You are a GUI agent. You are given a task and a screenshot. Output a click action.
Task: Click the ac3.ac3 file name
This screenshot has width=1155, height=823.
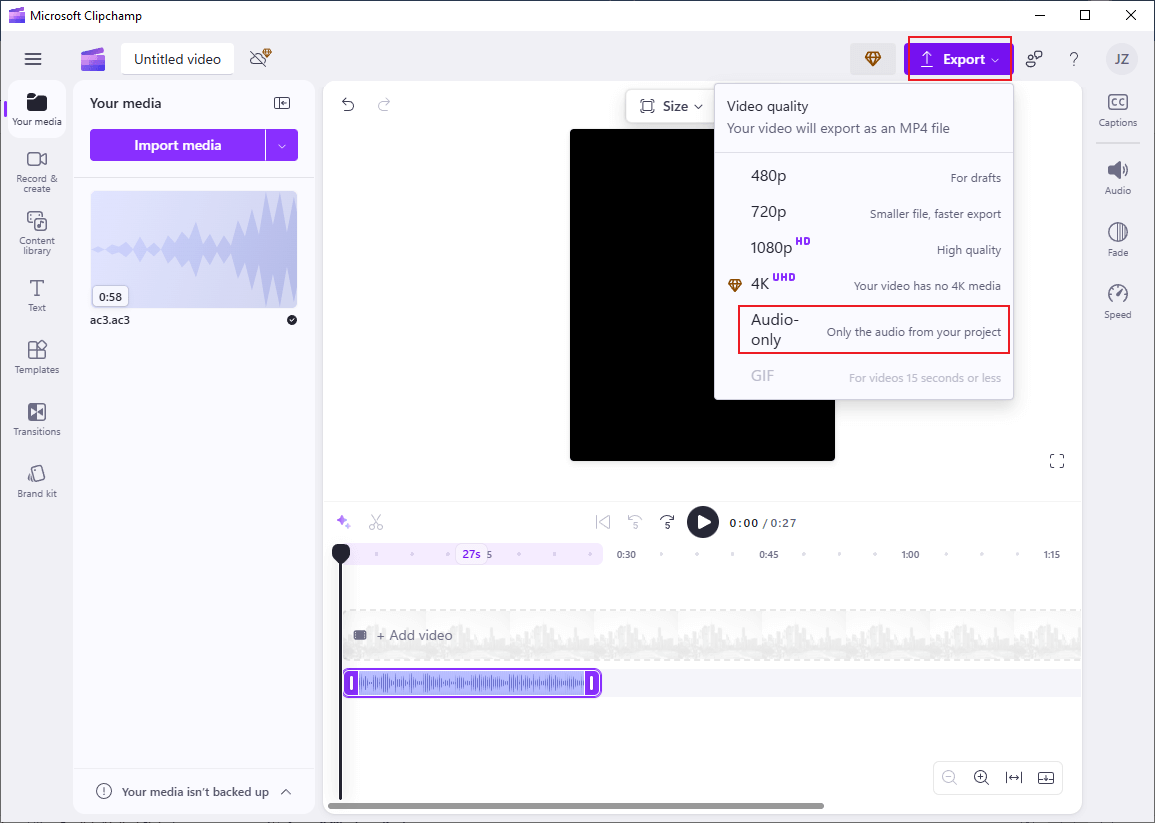coord(110,320)
